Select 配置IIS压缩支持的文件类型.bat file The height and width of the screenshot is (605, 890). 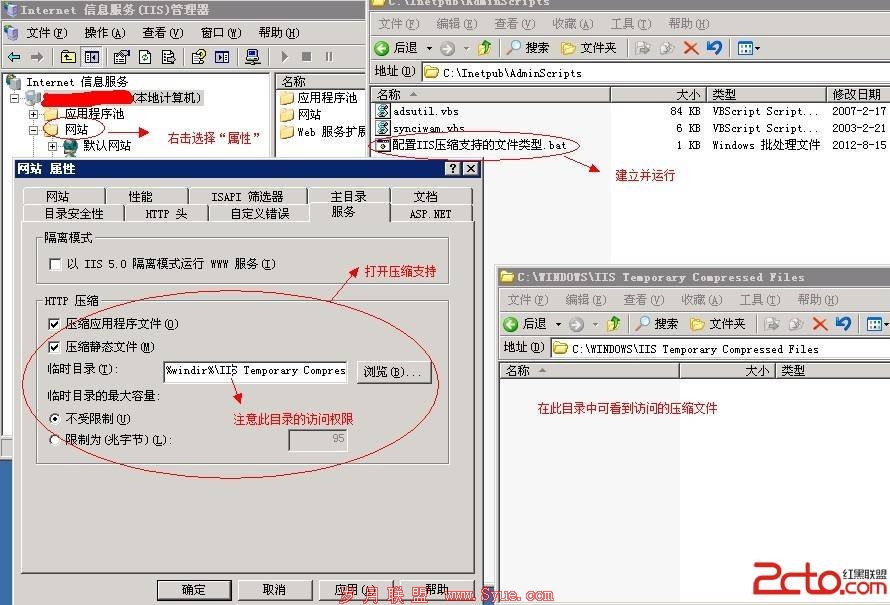pos(479,145)
